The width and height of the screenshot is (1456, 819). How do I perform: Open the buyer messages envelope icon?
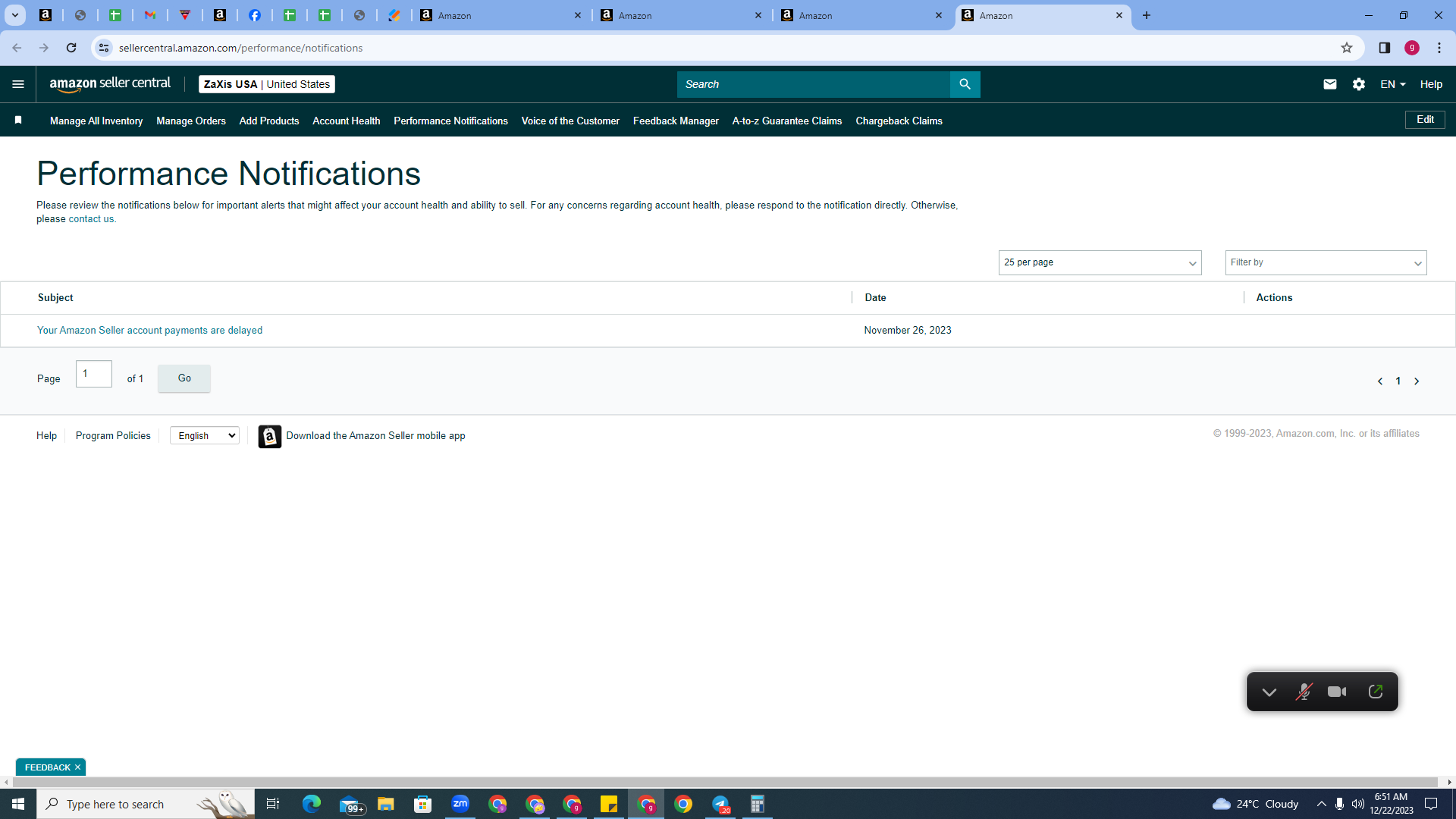click(1330, 84)
